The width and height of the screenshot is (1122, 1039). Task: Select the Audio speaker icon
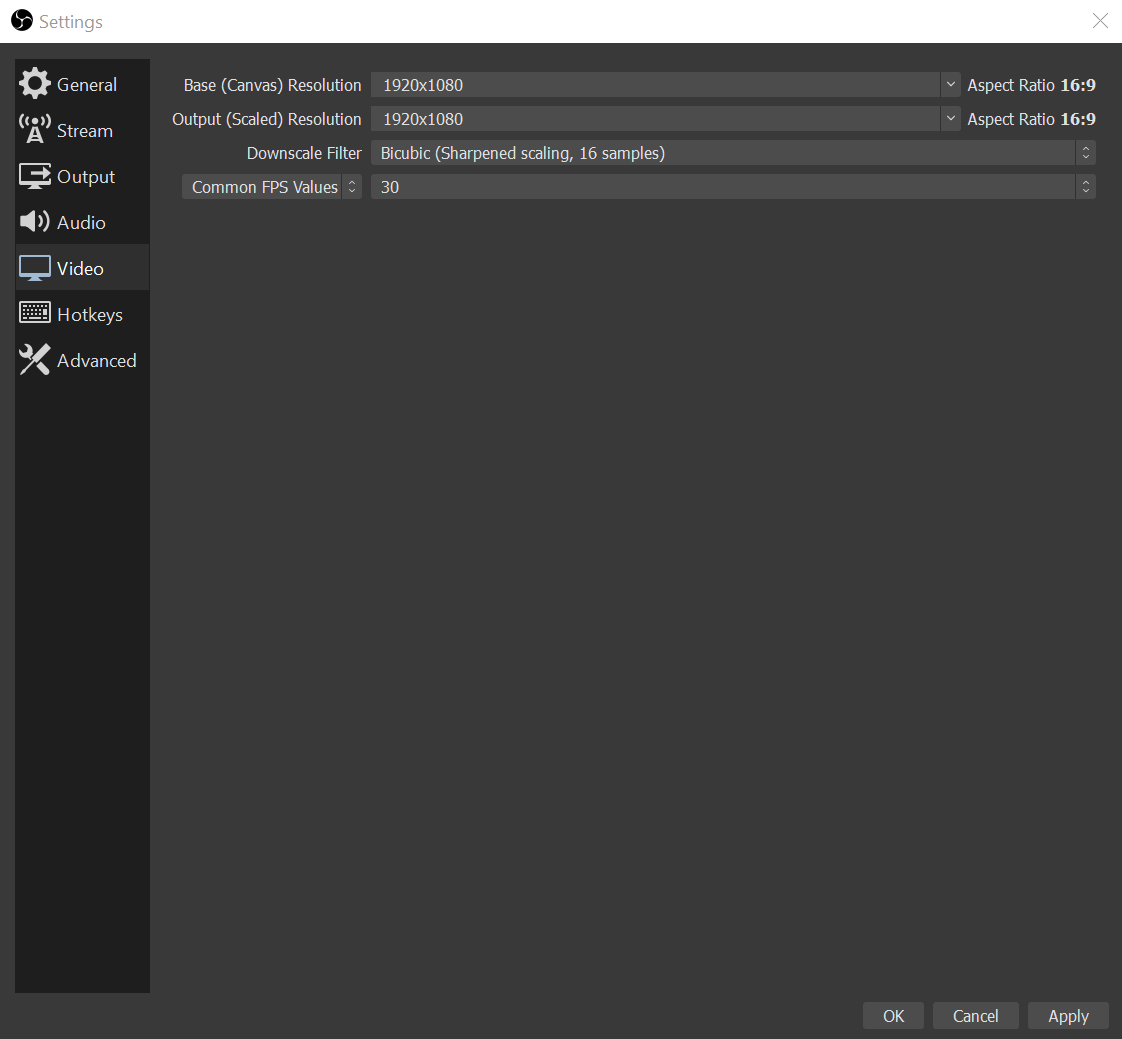point(35,222)
